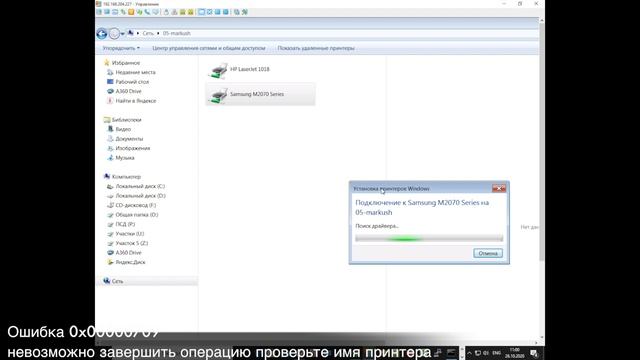Screen dimensions: 640x360
Task: Select the 05-markush breadcrumb segment
Action: (176, 33)
